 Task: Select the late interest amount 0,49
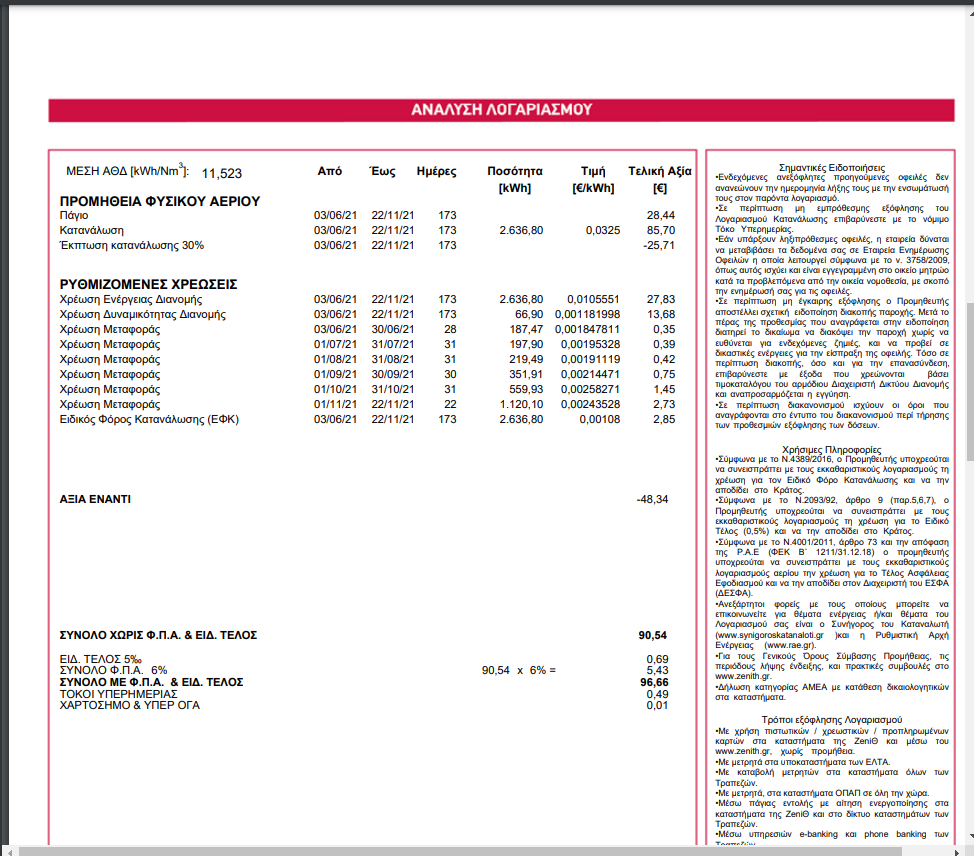657,694
